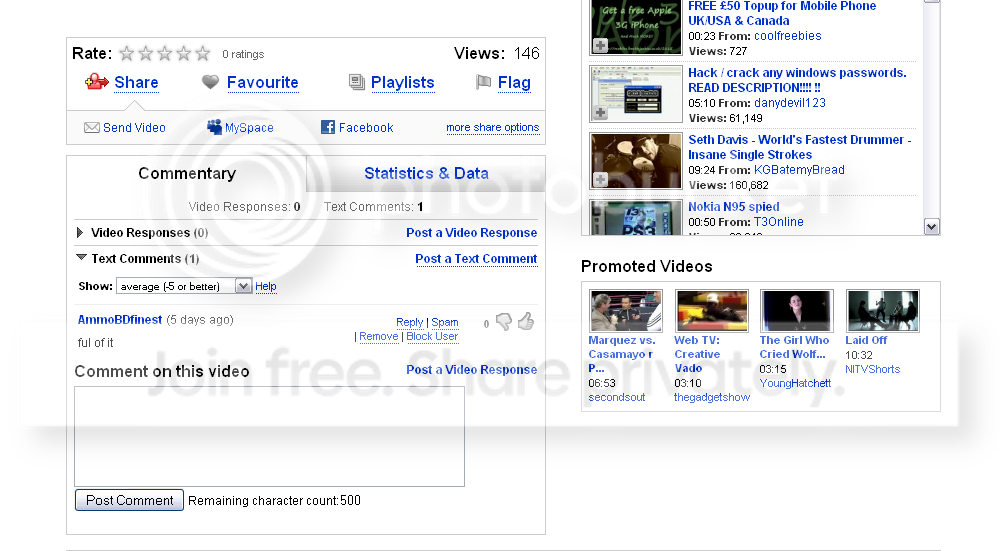Collapse the Text Comments section
1007x551 pixels.
(81, 258)
